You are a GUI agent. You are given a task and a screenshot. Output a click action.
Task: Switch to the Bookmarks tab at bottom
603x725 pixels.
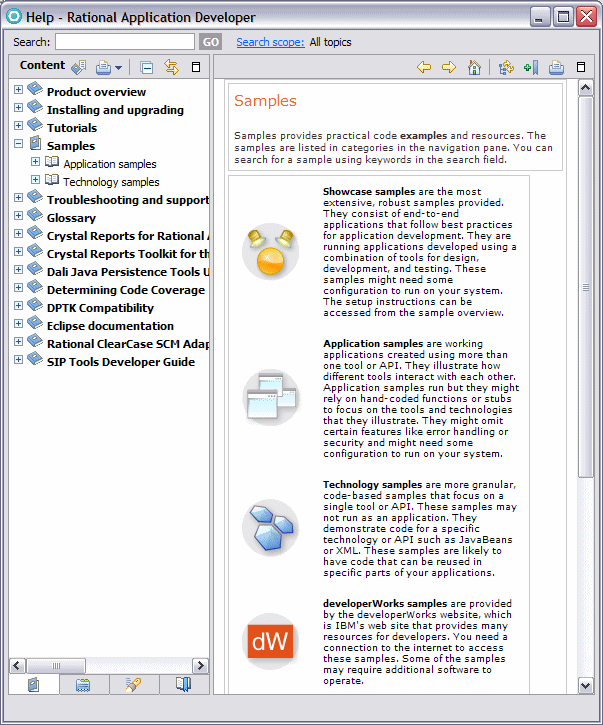click(184, 684)
